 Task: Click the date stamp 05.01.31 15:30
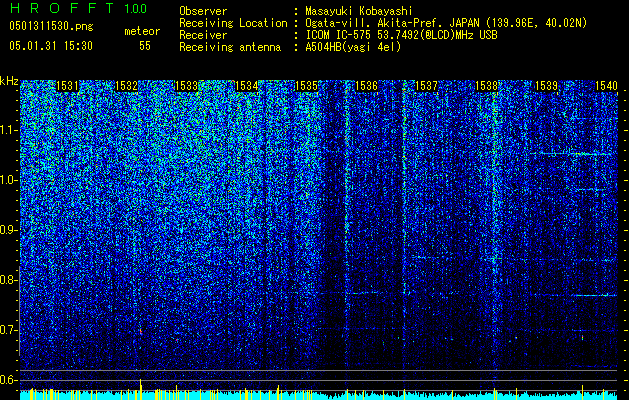click(x=51, y=46)
